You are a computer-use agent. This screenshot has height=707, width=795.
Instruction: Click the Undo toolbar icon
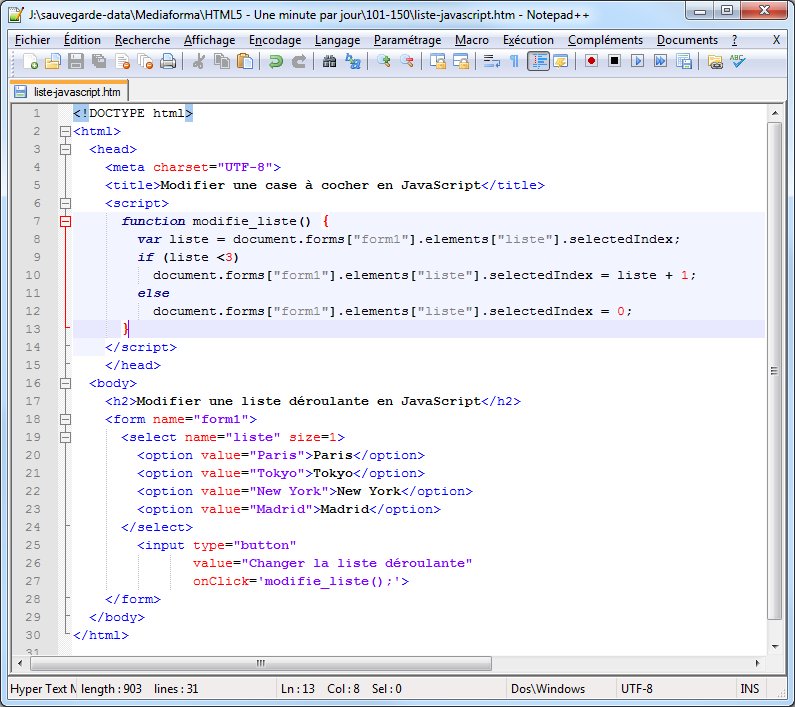pyautogui.click(x=275, y=62)
